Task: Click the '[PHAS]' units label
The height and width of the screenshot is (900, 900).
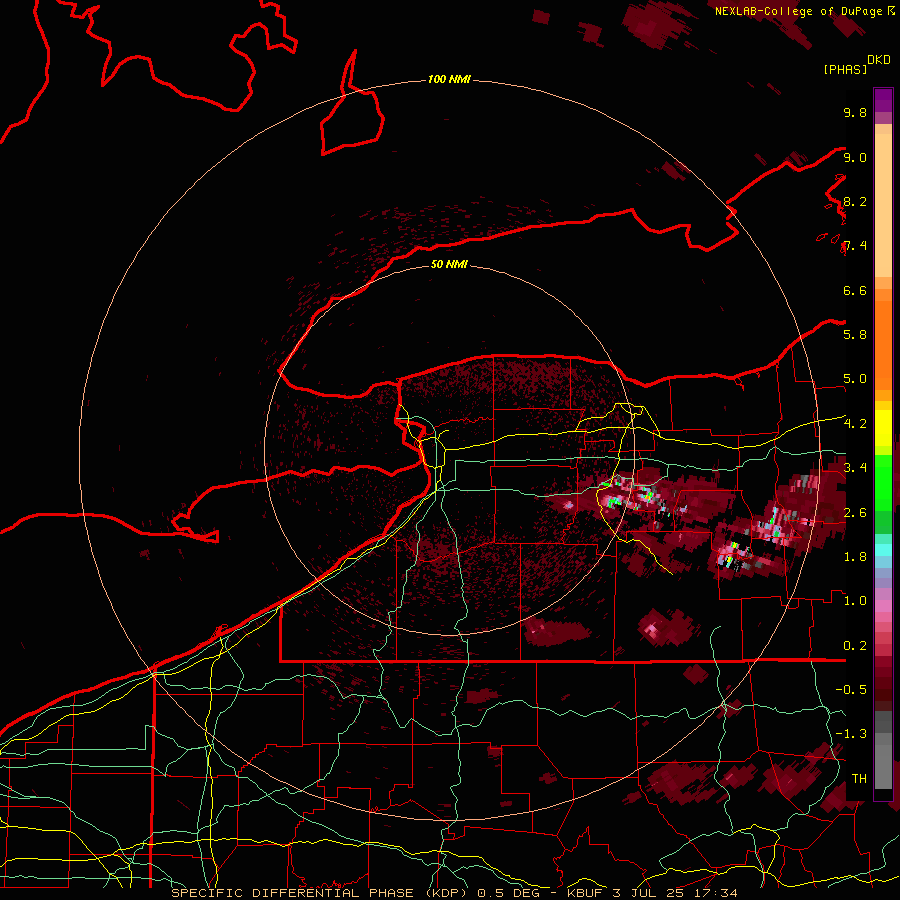Action: click(845, 69)
